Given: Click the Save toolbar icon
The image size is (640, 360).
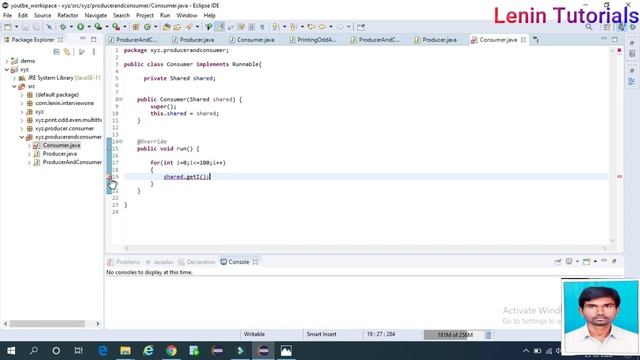Looking at the screenshot, I should pyautogui.click(x=25, y=27).
